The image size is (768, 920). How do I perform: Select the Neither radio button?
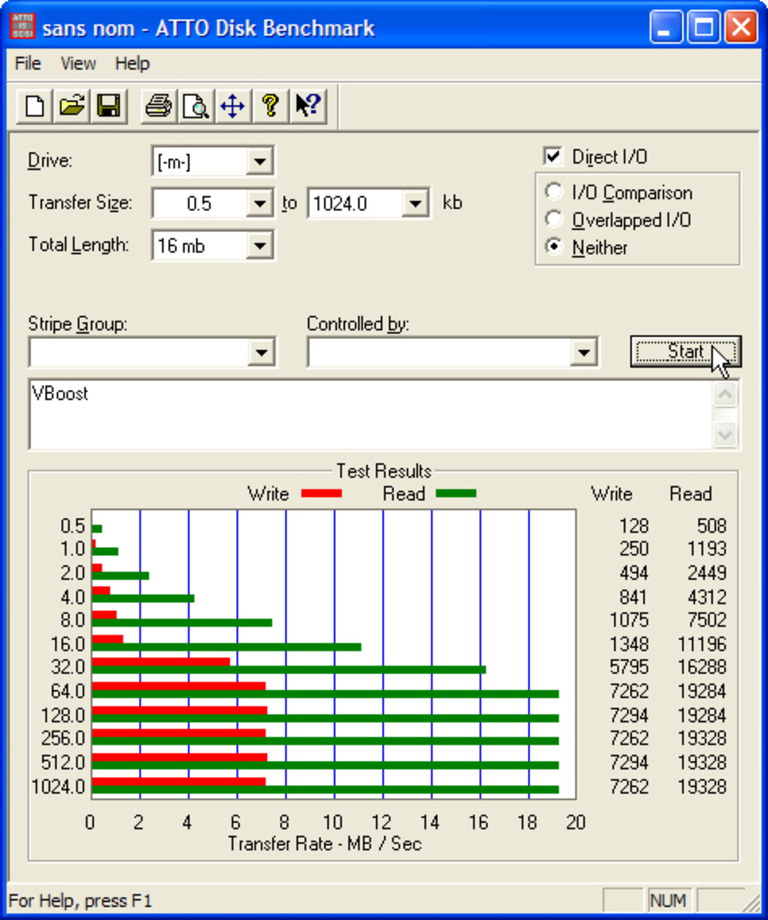[553, 247]
